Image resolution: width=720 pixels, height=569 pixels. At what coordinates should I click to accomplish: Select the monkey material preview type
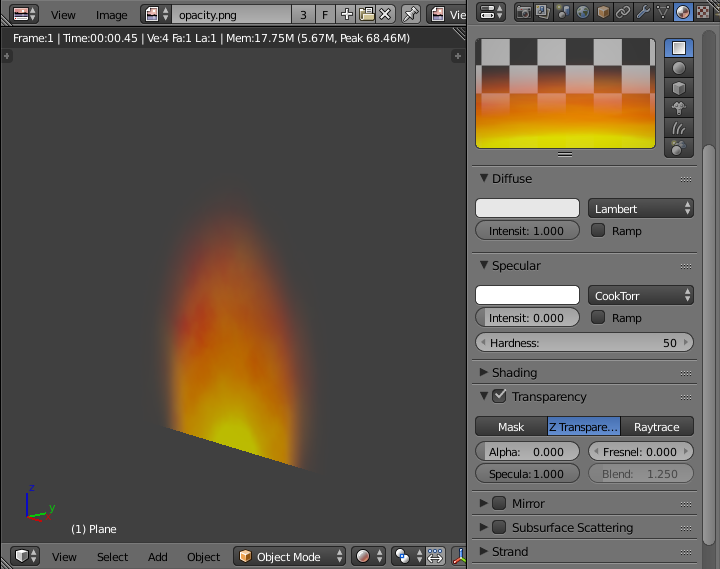click(679, 108)
